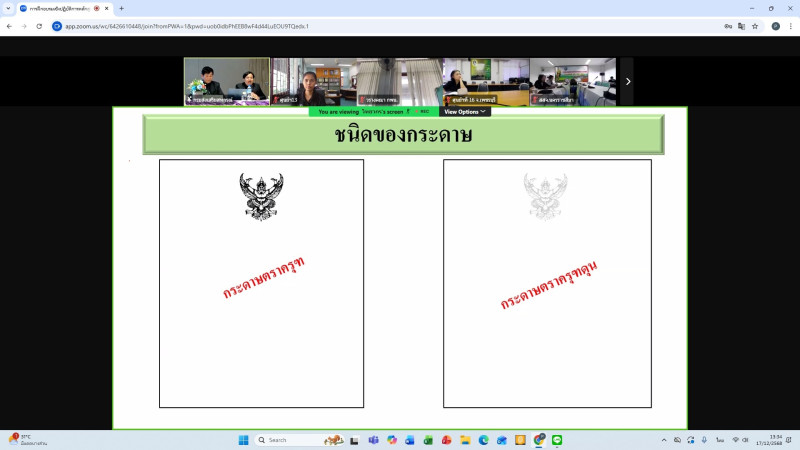The image size is (800, 450).
Task: Open Chrome three-dot menu
Action: point(791,26)
